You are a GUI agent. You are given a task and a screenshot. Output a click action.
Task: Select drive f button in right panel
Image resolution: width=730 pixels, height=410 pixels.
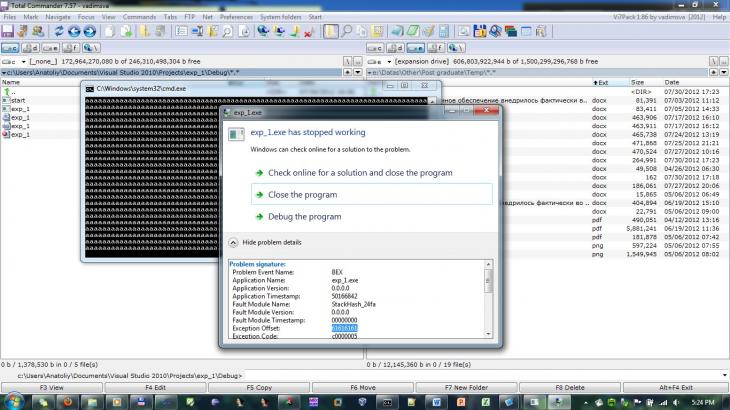tap(436, 48)
